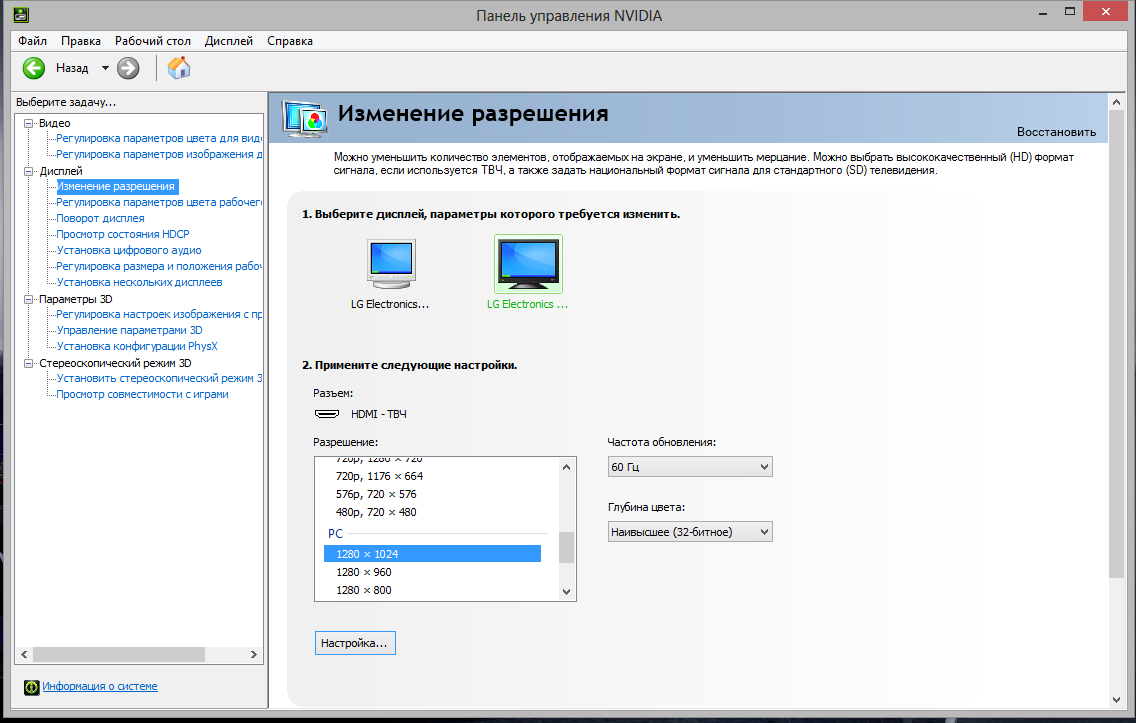The width and height of the screenshot is (1136, 723).
Task: Select the Изменение разрешения tree item
Action: (x=117, y=186)
